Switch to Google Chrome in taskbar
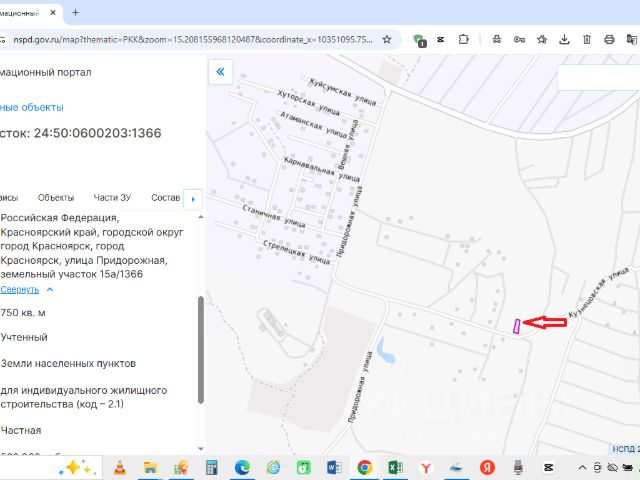This screenshot has width=640, height=480. click(365, 467)
